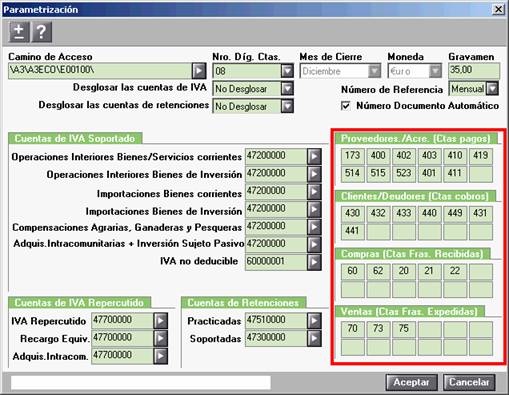Click the Aceptar button
This screenshot has width=509, height=395.
[x=411, y=382]
